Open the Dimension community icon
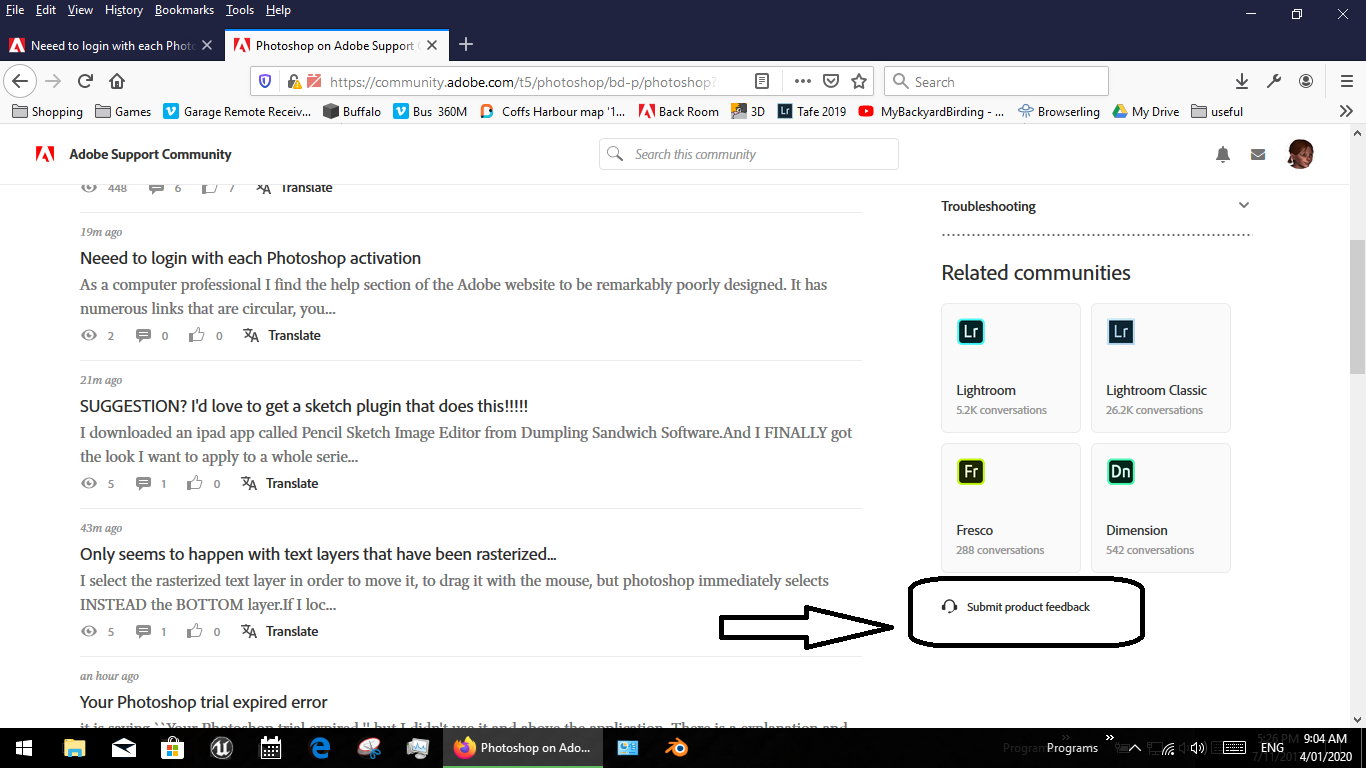Image resolution: width=1366 pixels, height=768 pixels. pos(1120,472)
